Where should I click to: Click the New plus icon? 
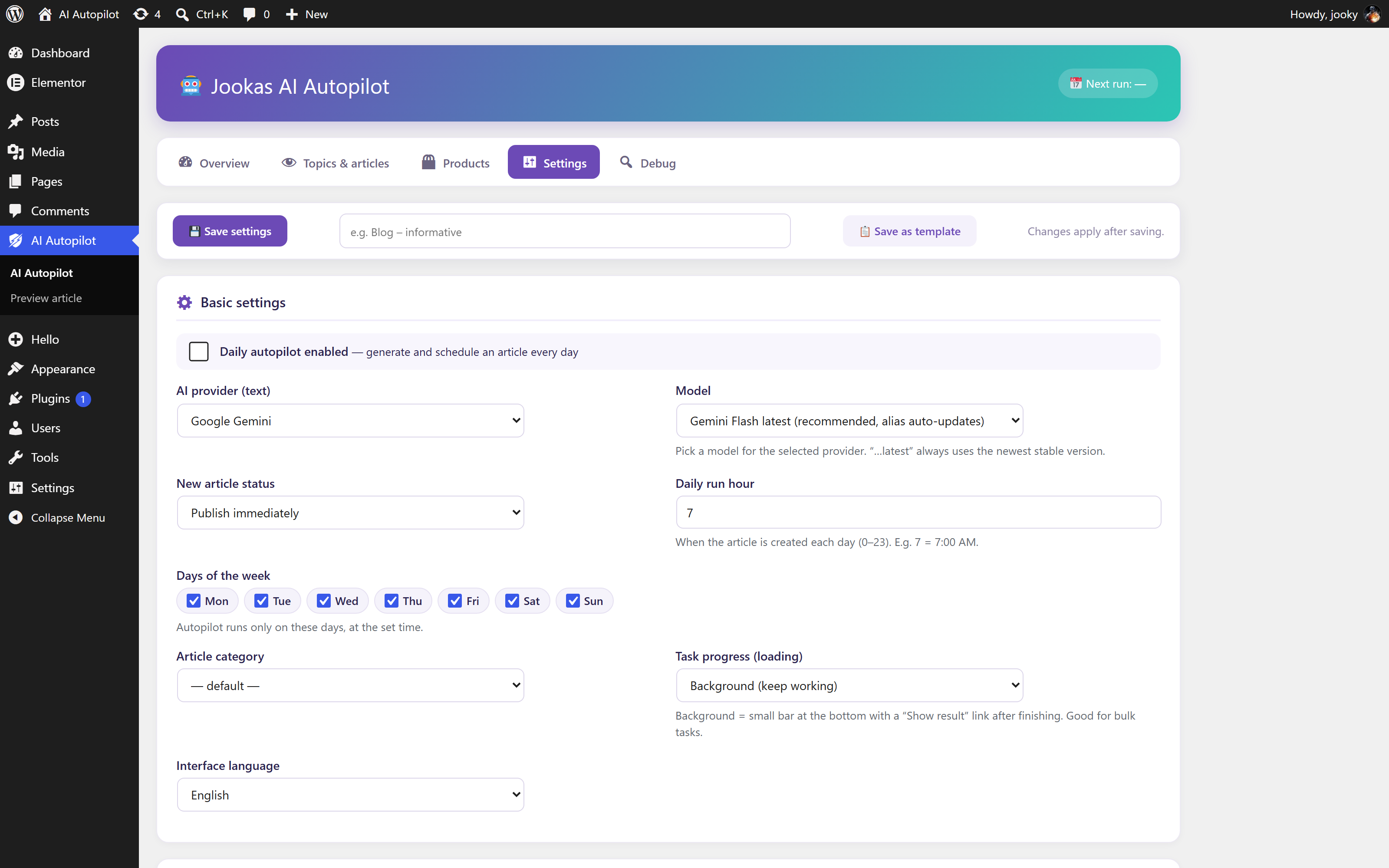(x=292, y=14)
